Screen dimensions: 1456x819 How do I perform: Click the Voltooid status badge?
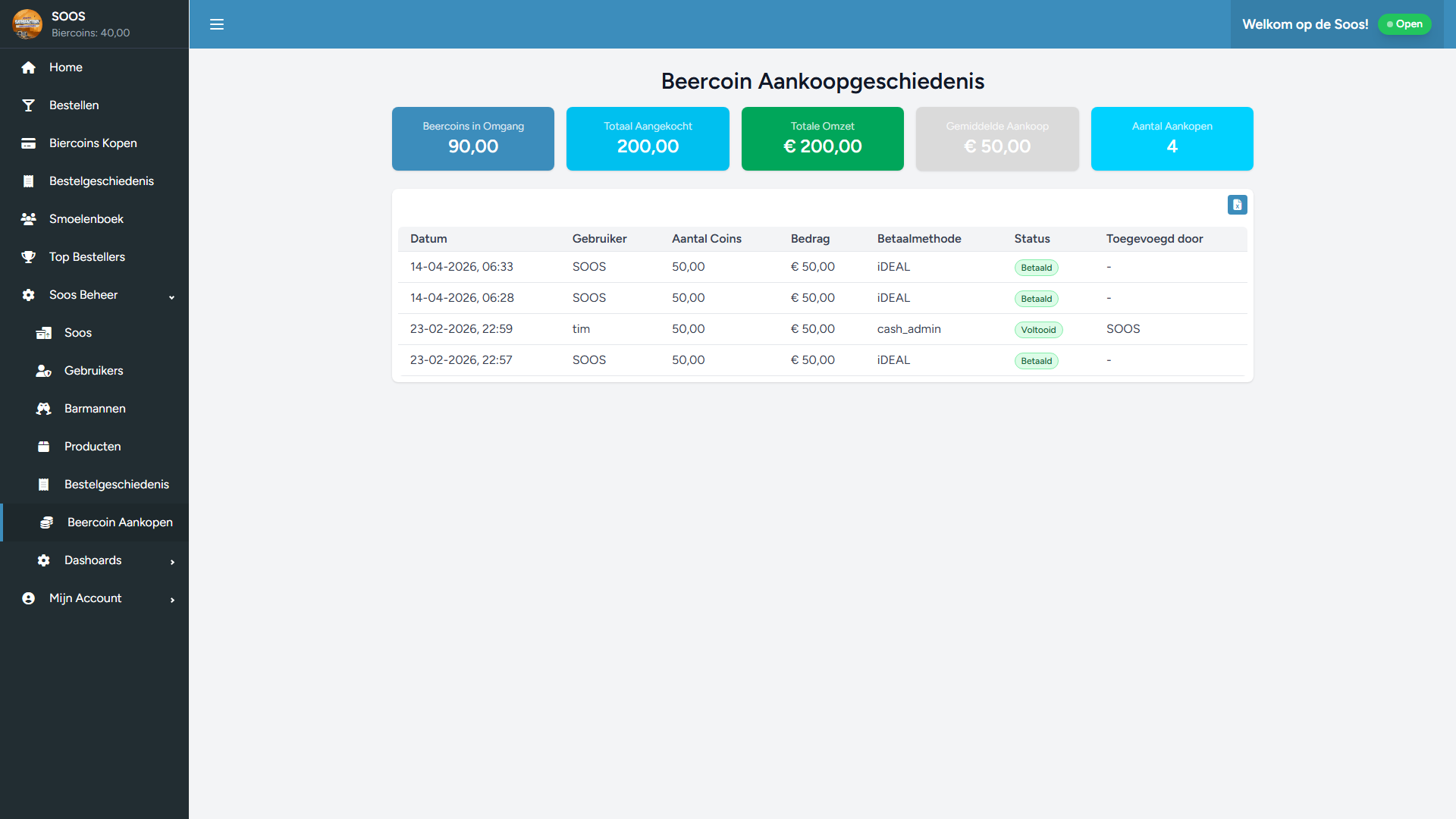[x=1038, y=330]
